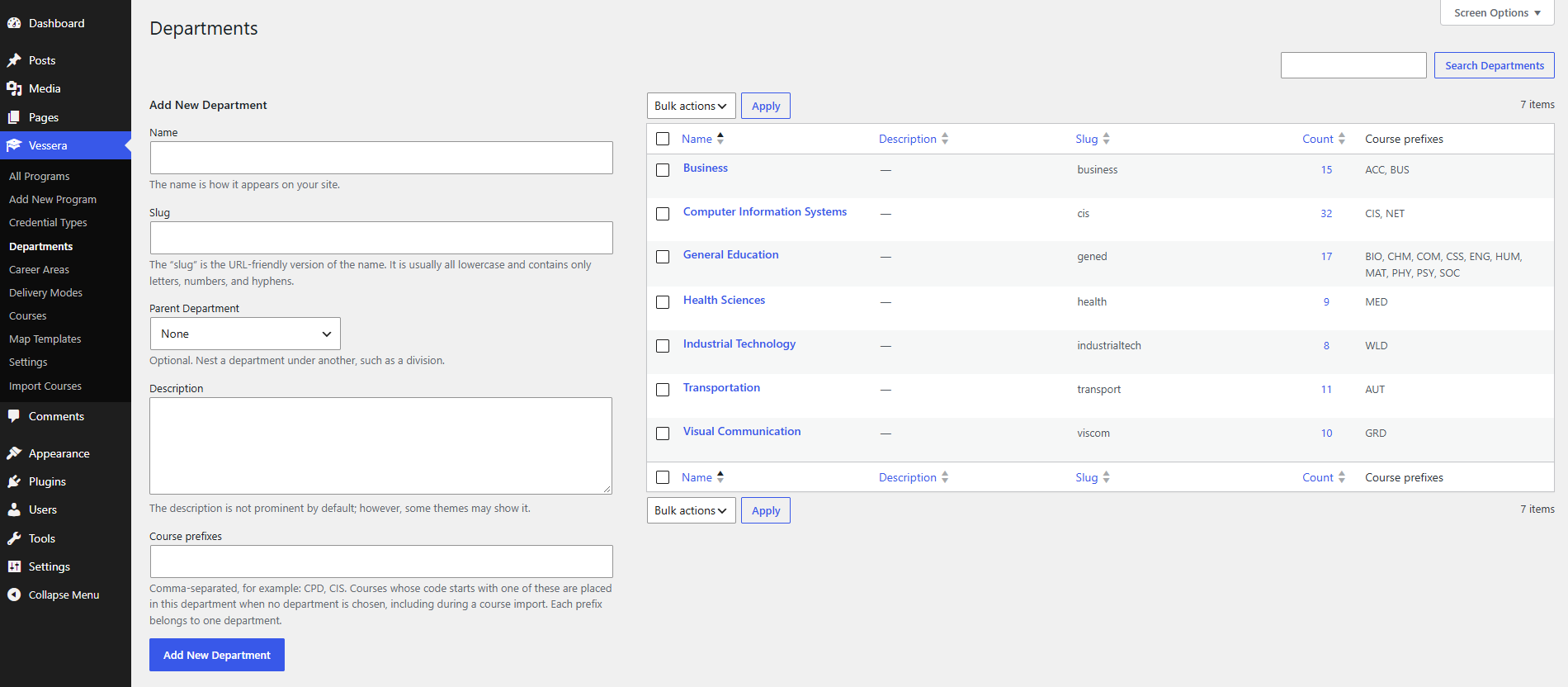Open Delivery Modes submenu item

tap(45, 293)
